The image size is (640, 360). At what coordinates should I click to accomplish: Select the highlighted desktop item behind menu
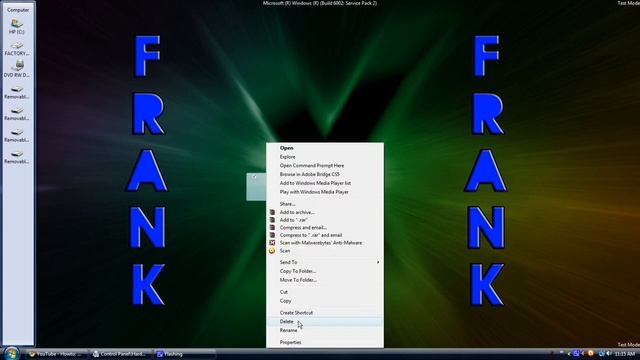(256, 187)
